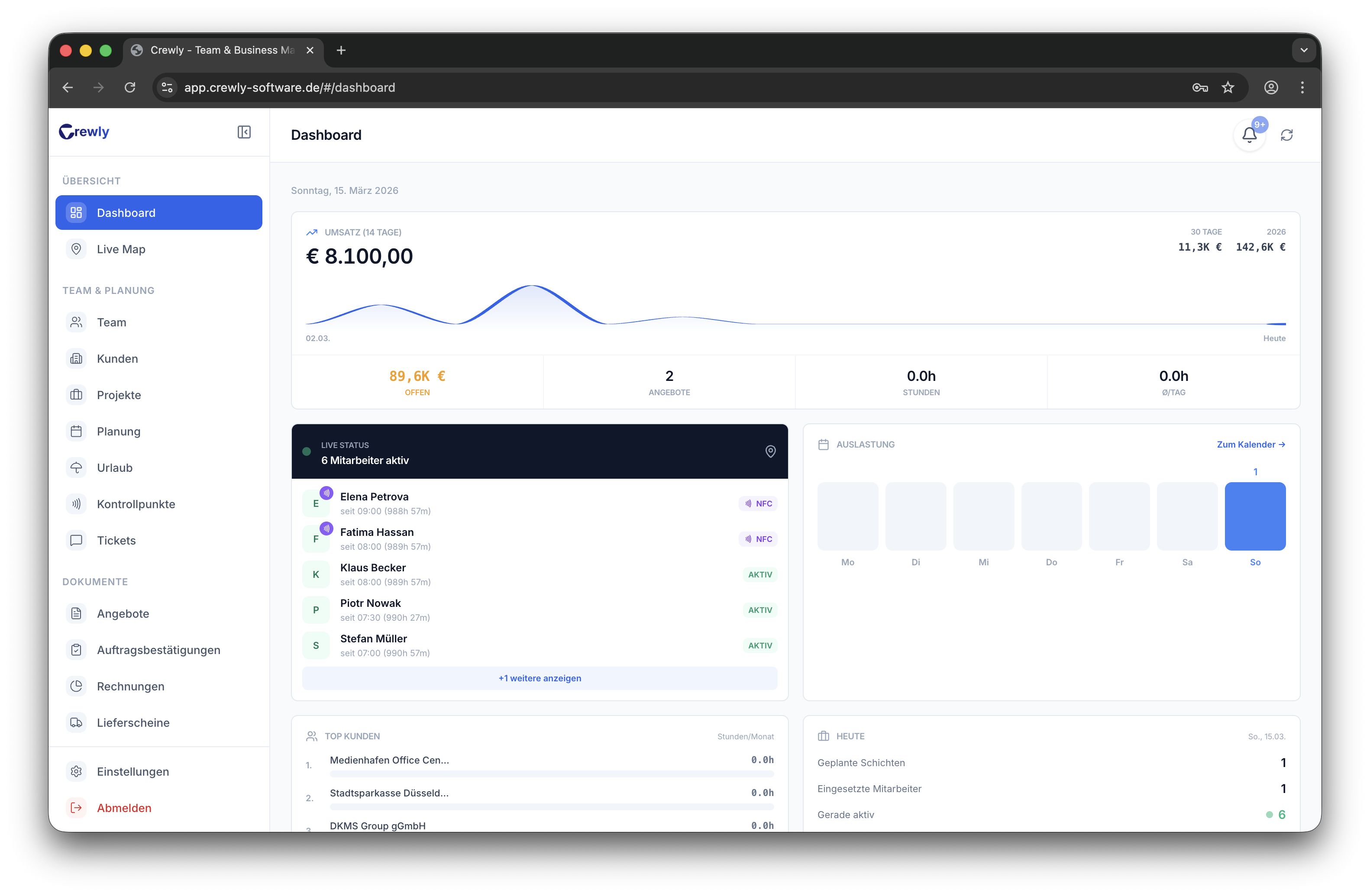Open the notifications bell
The width and height of the screenshot is (1370, 896).
point(1249,135)
